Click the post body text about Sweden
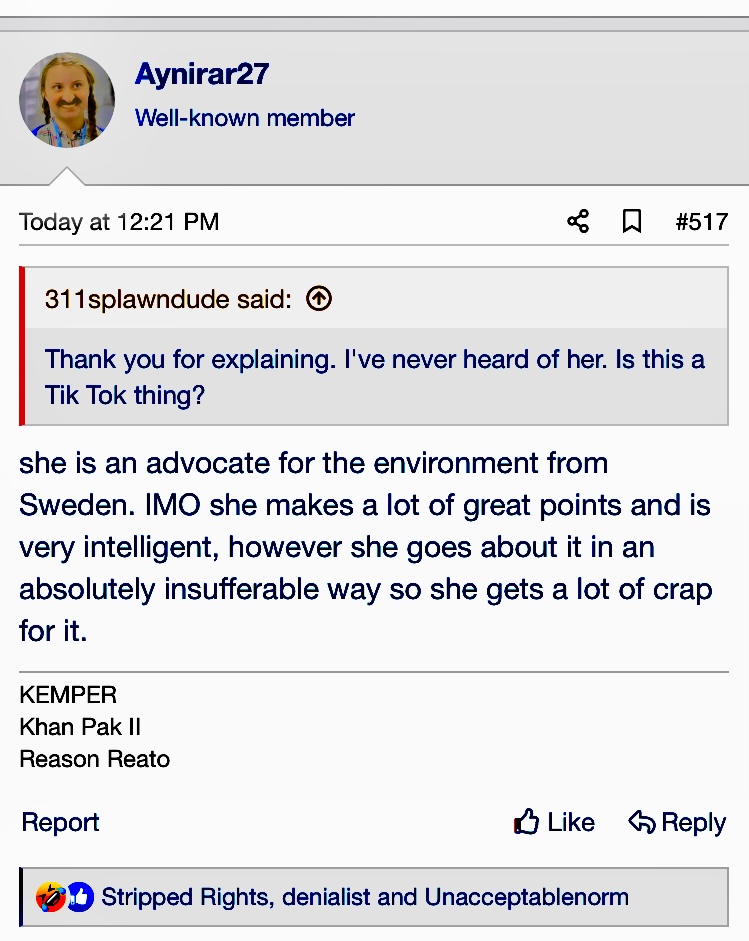This screenshot has height=941, width=749. pyautogui.click(x=365, y=547)
